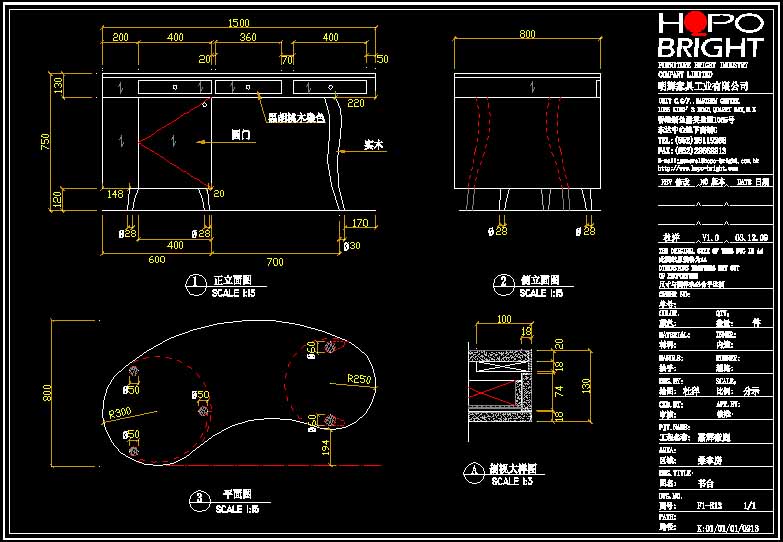Select the 170 dimension at the right foot
This screenshot has height=542, width=783.
click(x=360, y=223)
